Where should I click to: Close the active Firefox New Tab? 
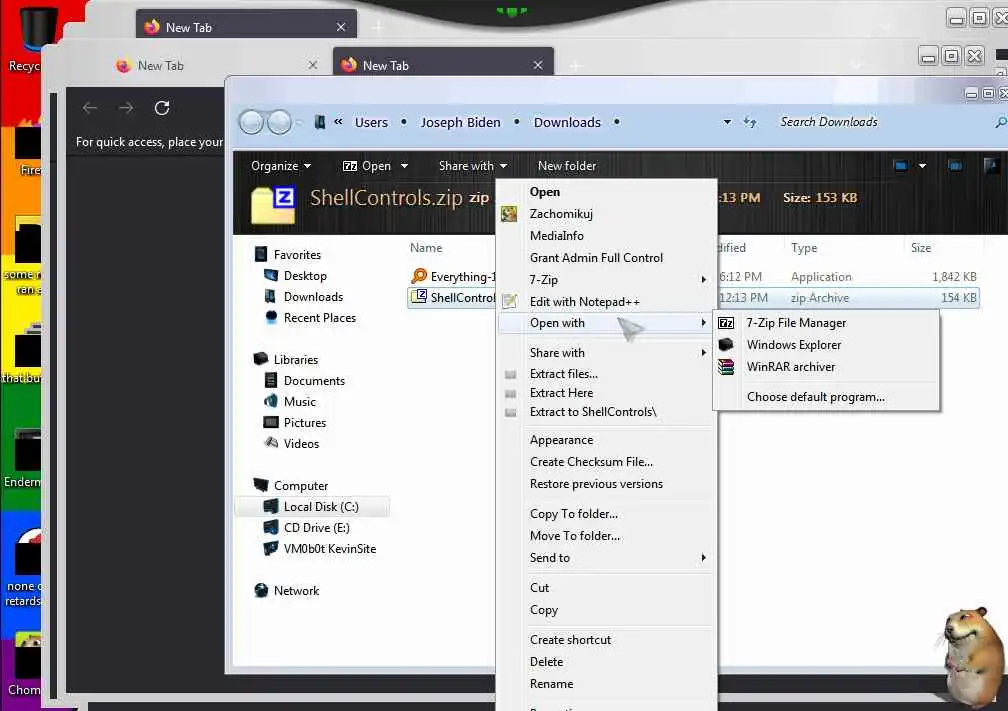[x=538, y=65]
